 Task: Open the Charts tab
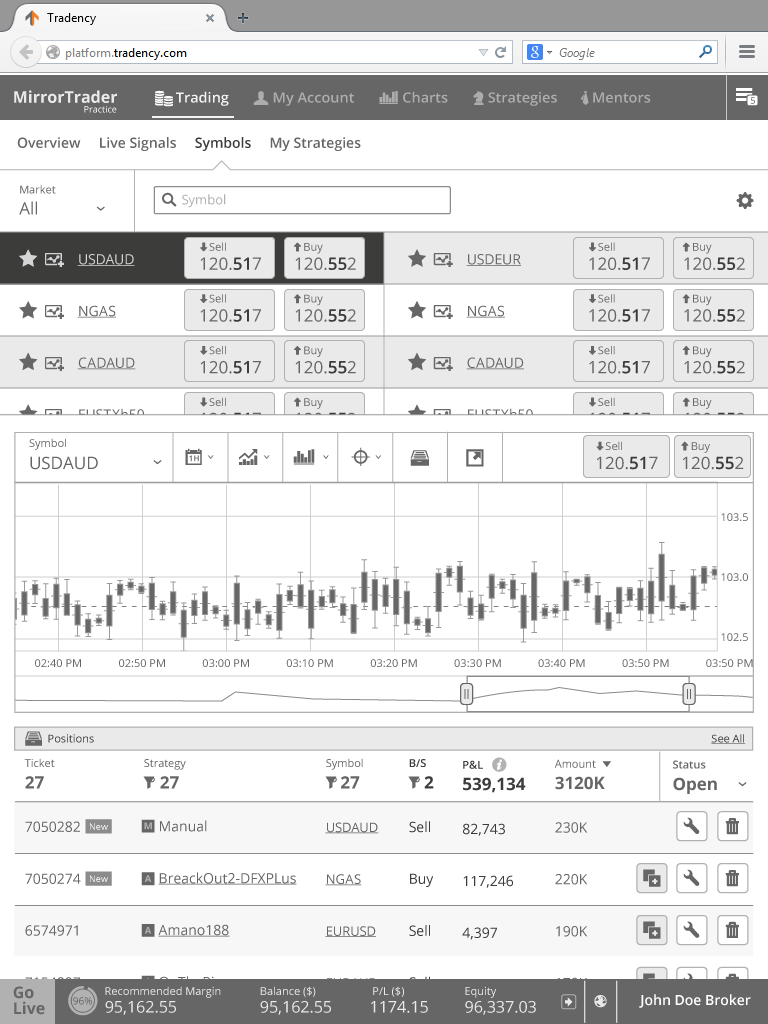(x=413, y=98)
